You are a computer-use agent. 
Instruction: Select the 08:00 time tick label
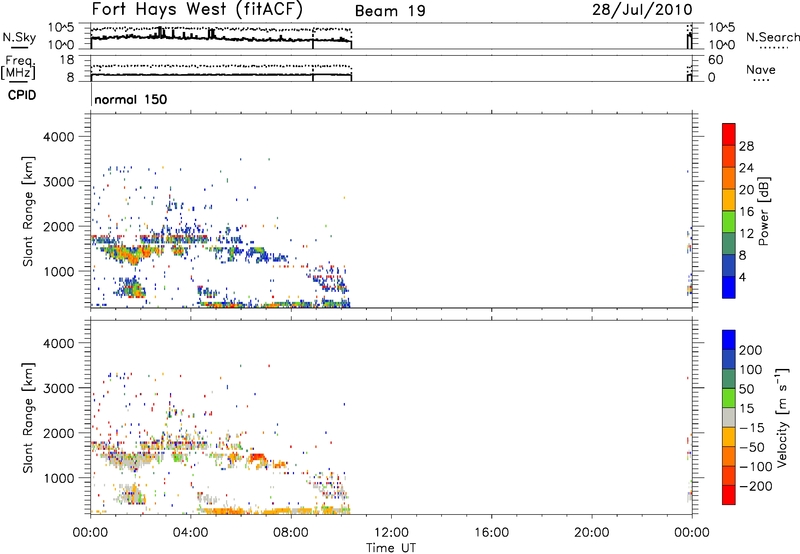pyautogui.click(x=291, y=533)
